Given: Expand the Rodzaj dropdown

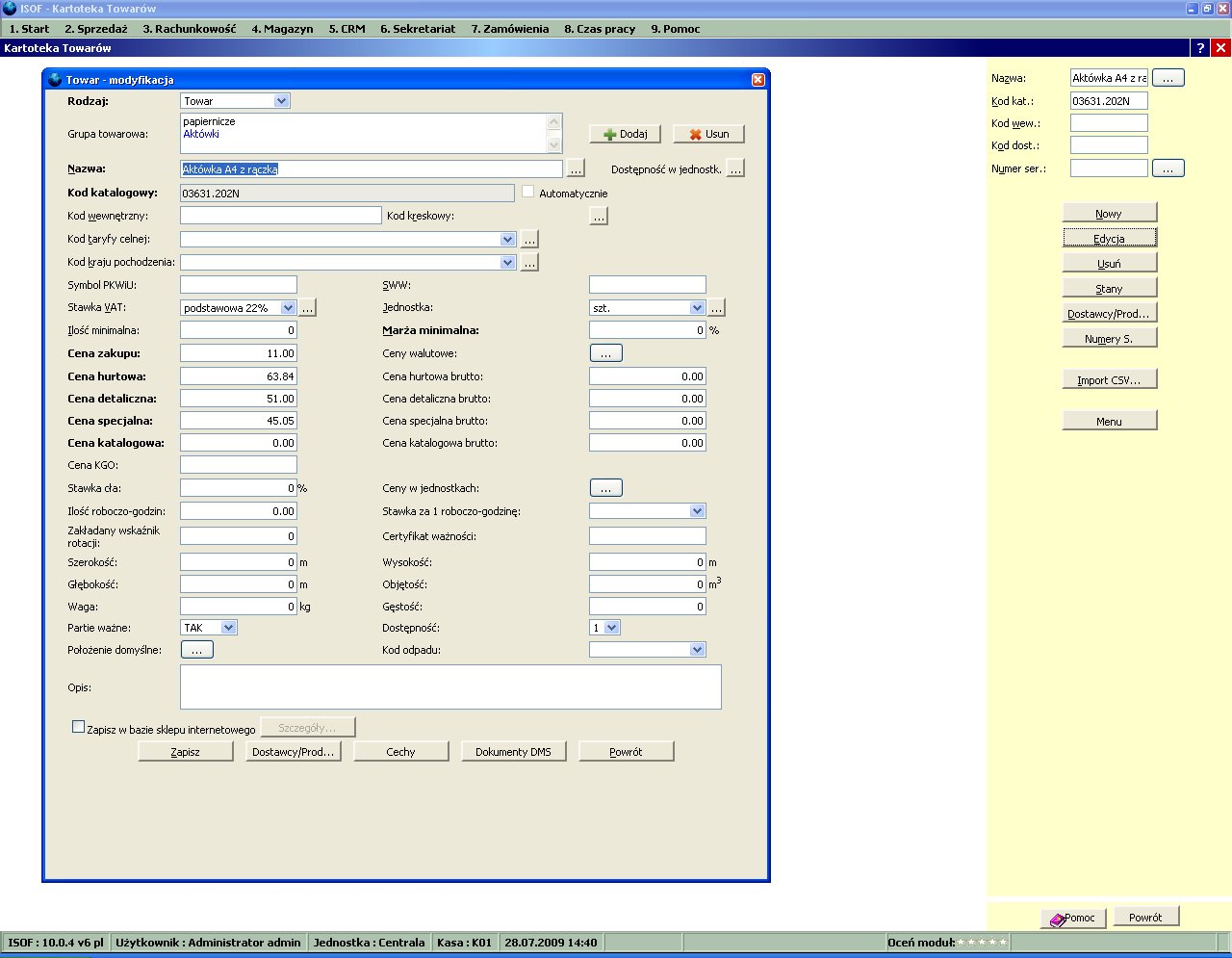Looking at the screenshot, I should 281,101.
